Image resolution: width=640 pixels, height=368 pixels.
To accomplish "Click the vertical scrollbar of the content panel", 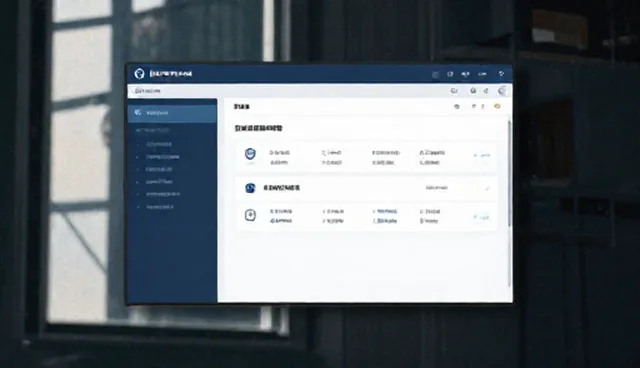I will 509,204.
